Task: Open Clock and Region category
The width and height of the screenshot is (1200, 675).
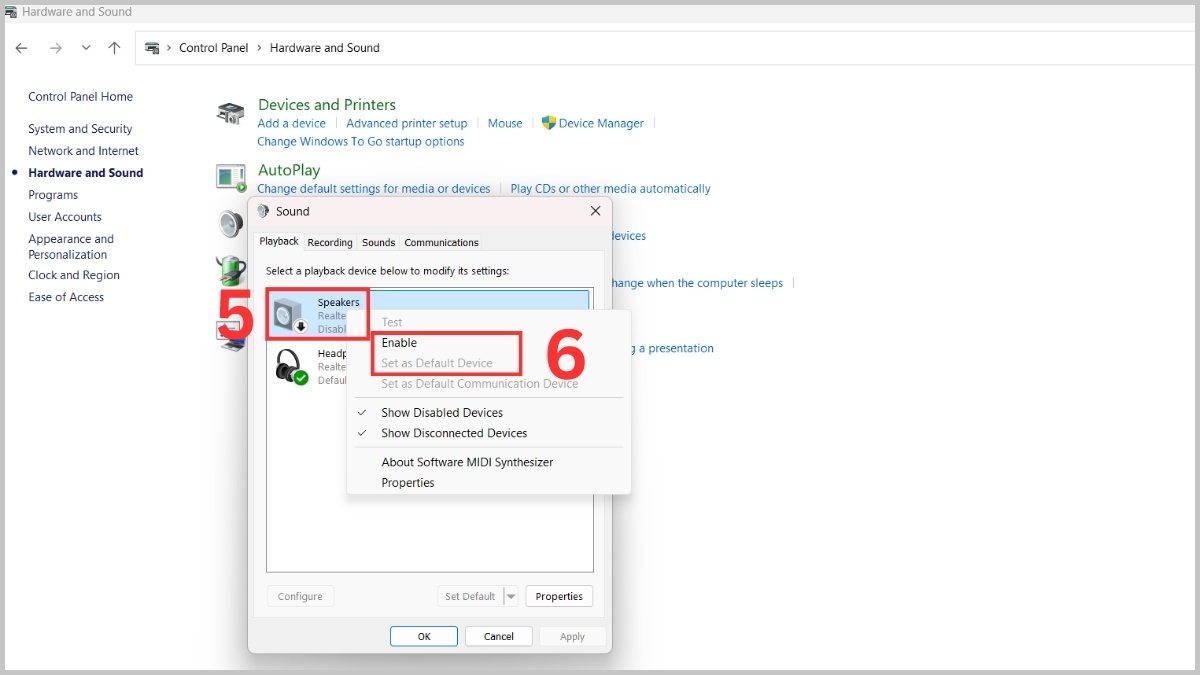Action: (x=74, y=275)
